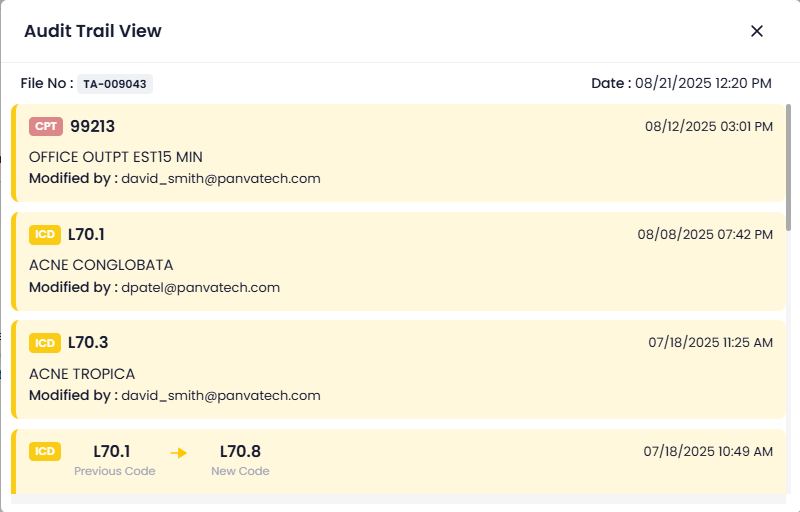Click the ICD code L70.3 heading
Screen dimensions: 800x512
[86, 343]
